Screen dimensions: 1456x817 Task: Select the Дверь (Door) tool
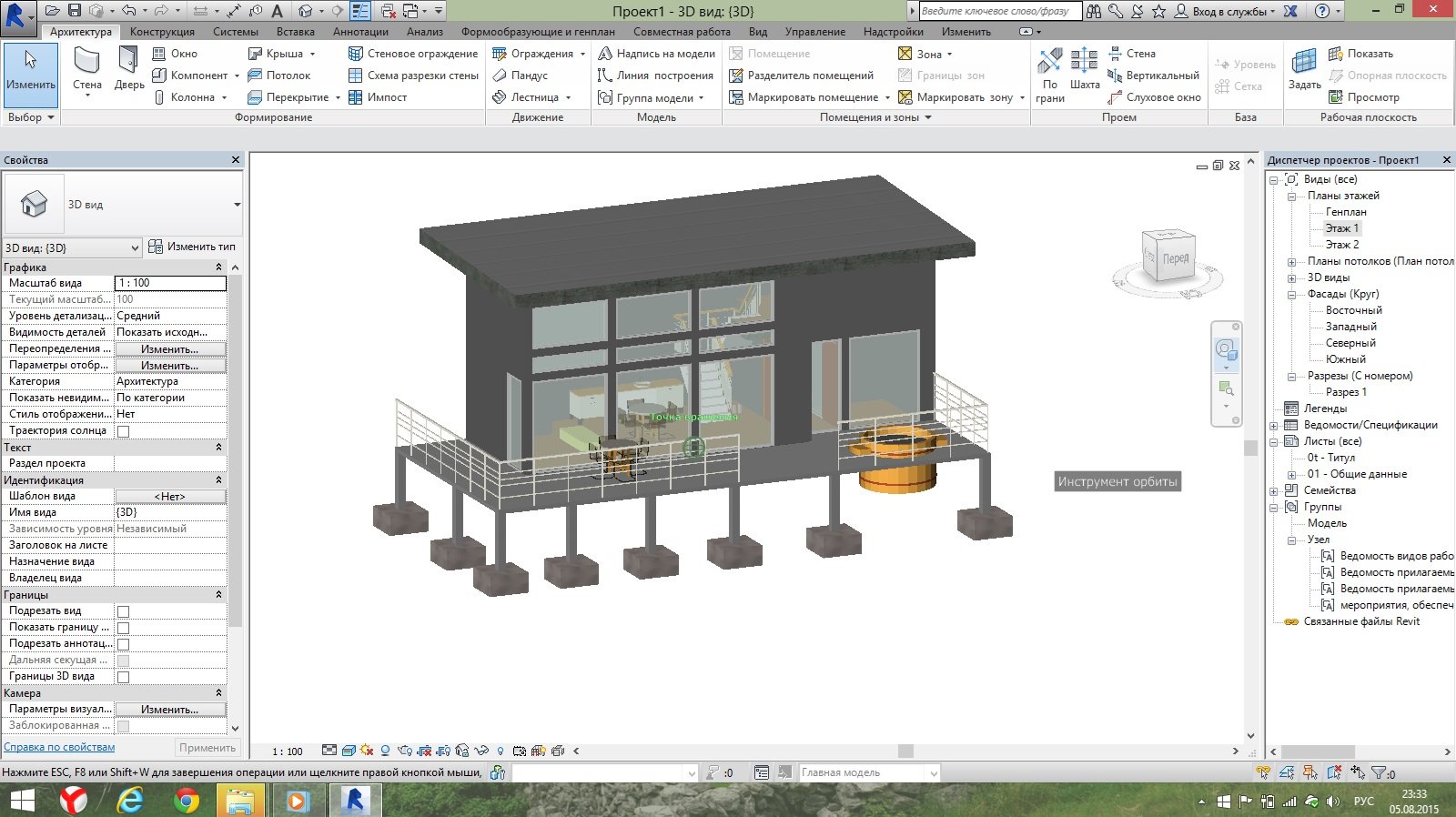(128, 69)
